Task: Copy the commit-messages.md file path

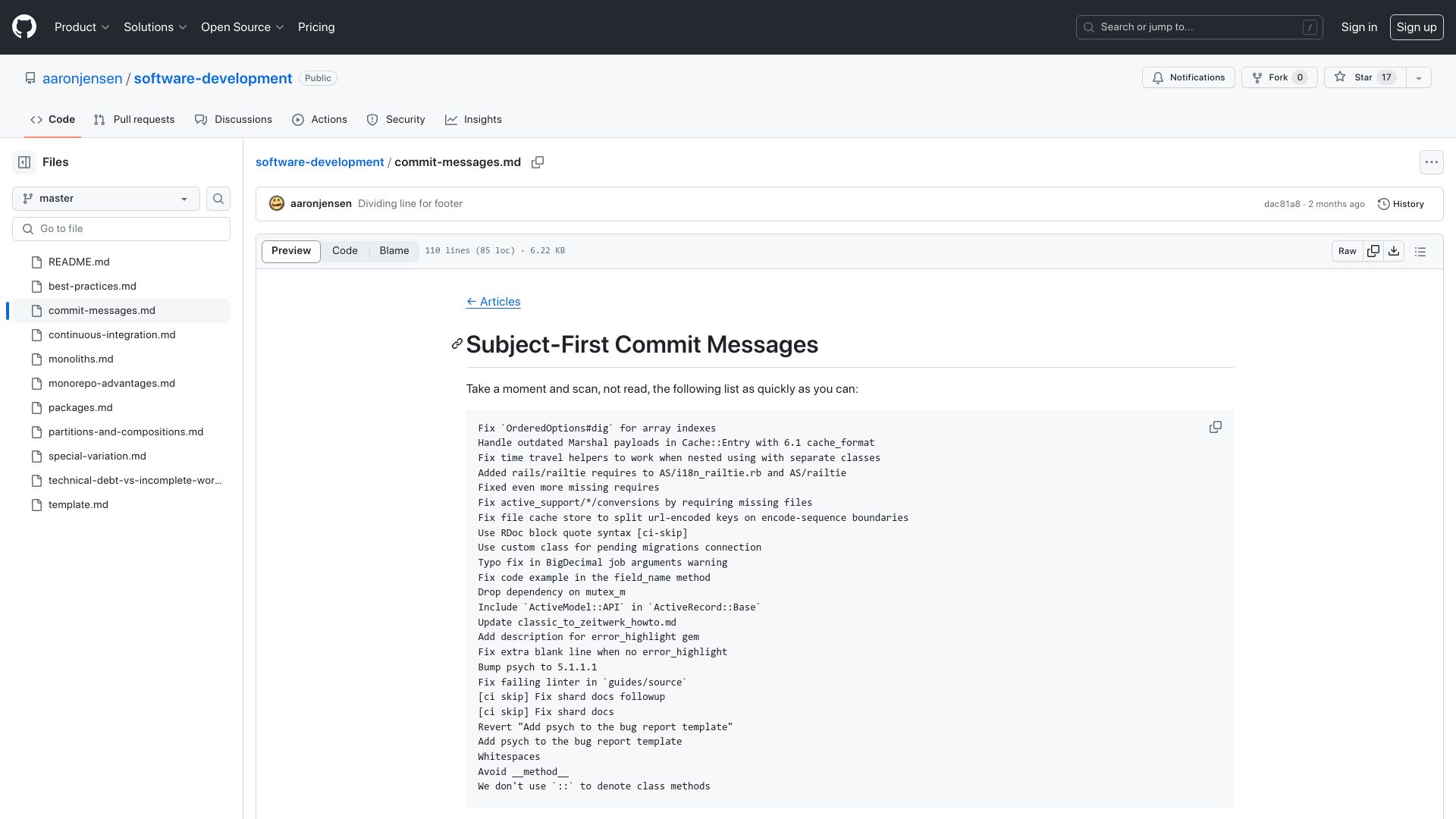Action: 538,162
